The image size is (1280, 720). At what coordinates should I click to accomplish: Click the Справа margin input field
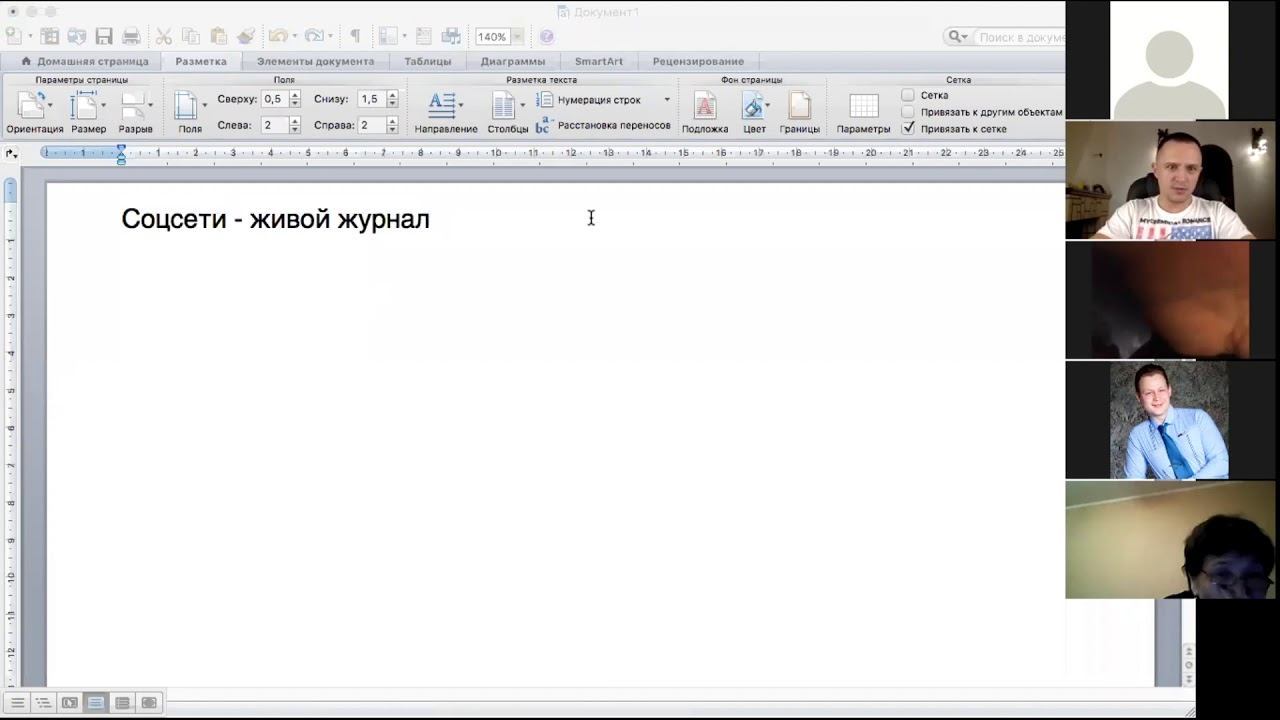coord(371,125)
